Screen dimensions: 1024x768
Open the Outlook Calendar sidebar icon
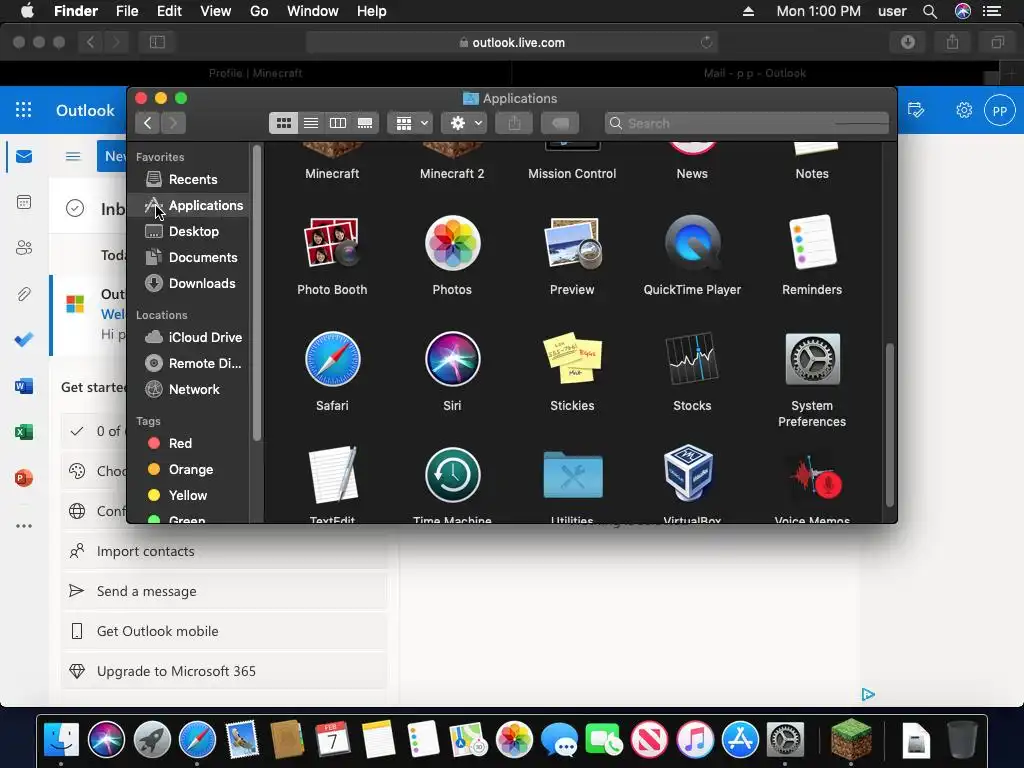click(x=24, y=202)
